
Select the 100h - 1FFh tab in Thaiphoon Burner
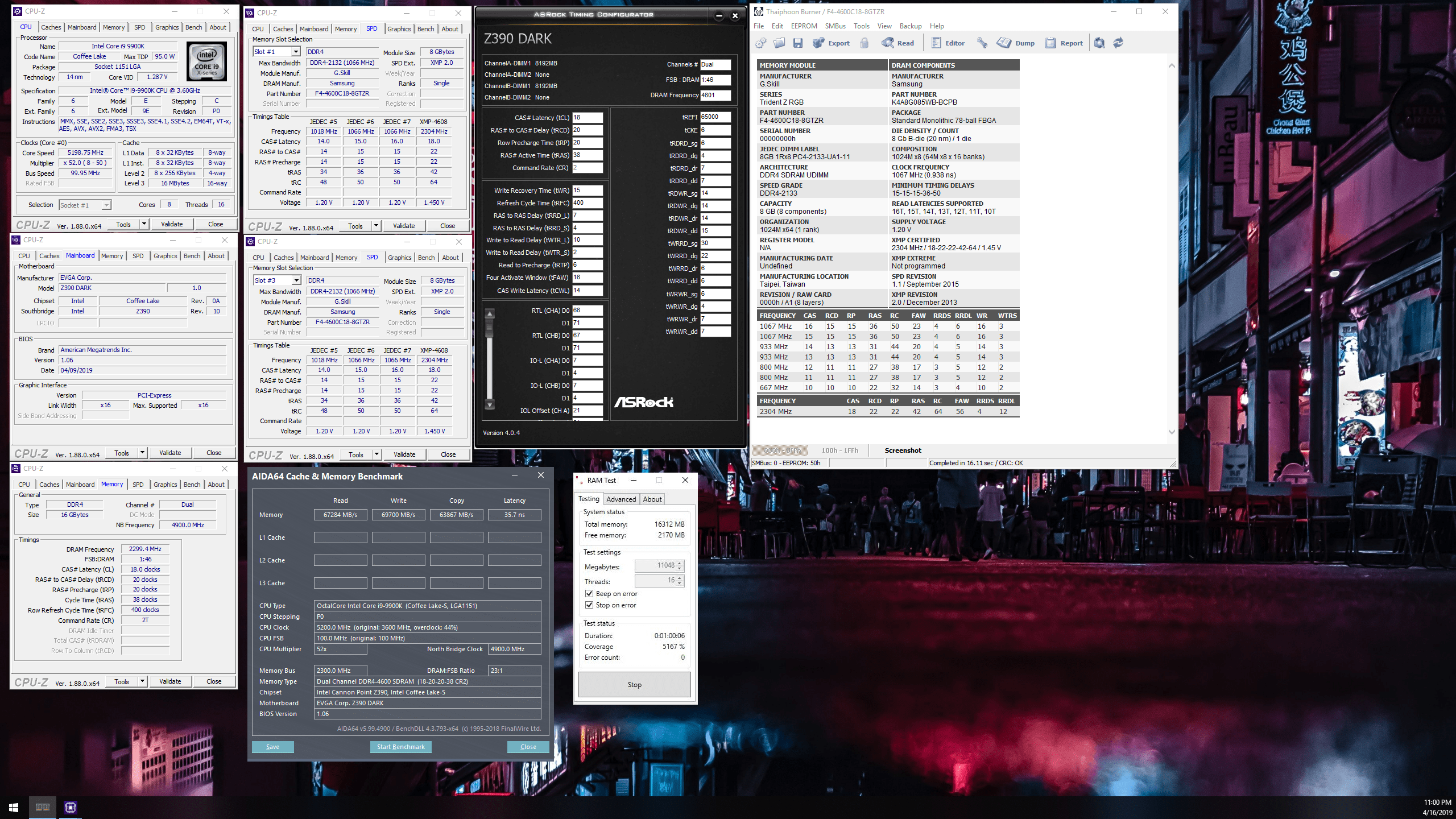click(x=839, y=450)
